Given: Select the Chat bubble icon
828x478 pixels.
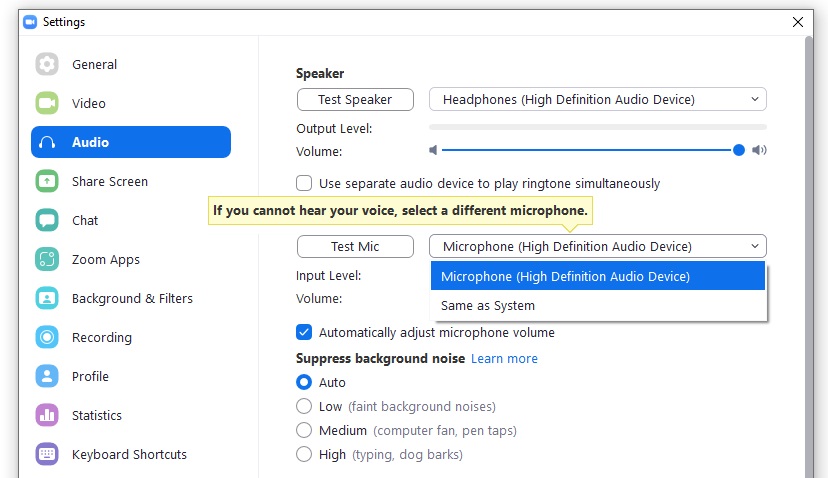Looking at the screenshot, I should point(47,221).
